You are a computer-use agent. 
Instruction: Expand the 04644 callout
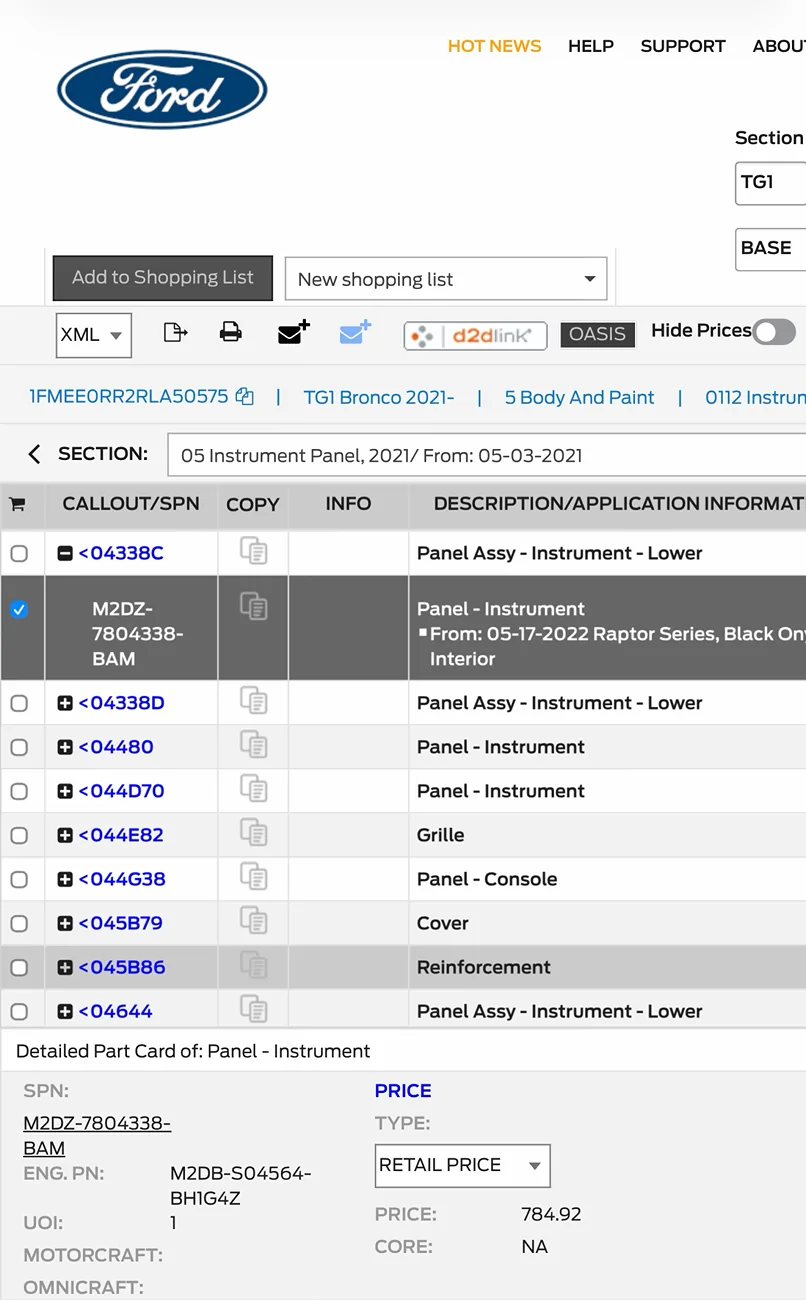pyautogui.click(x=65, y=1011)
